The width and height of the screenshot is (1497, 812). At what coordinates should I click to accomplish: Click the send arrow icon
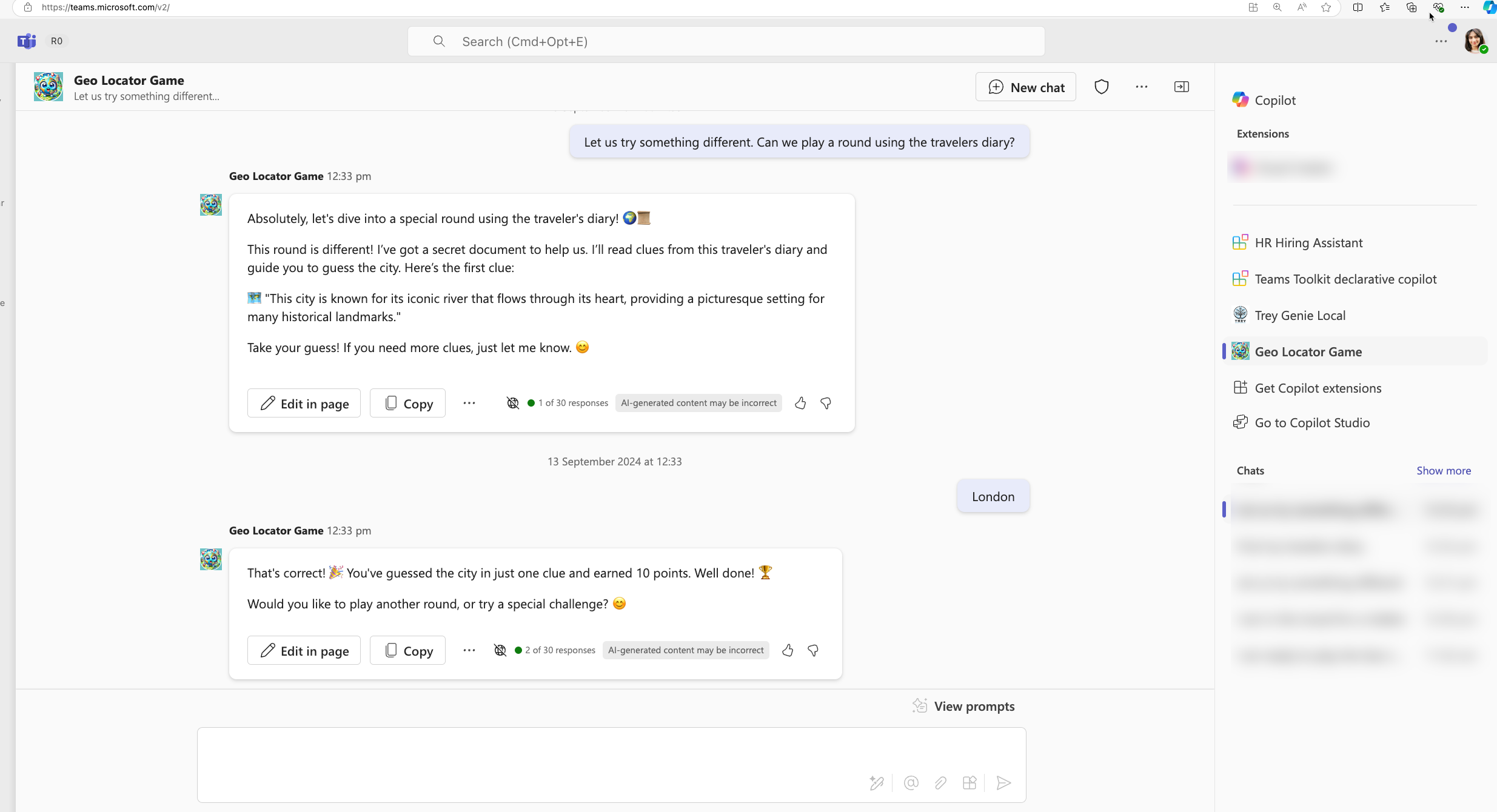pos(1004,783)
